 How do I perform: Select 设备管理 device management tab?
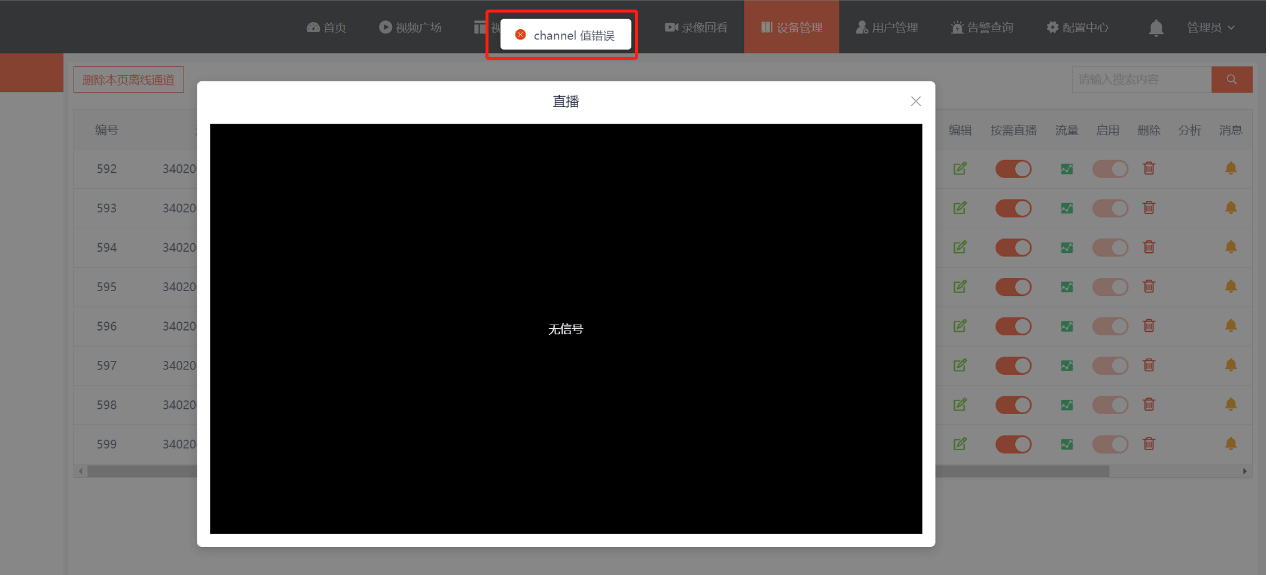[791, 27]
